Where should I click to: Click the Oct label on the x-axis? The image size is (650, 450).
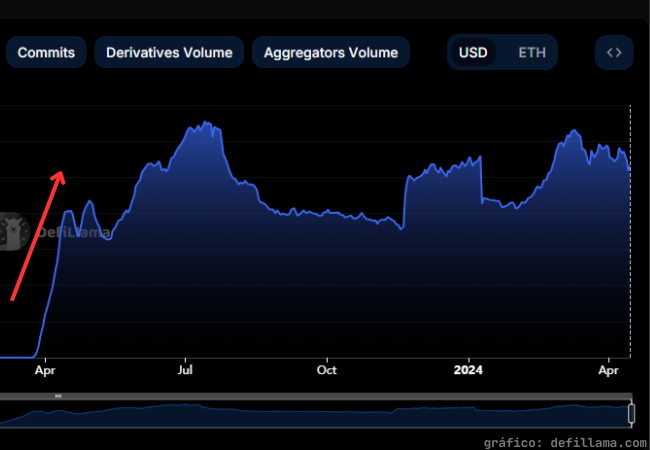tap(327, 370)
